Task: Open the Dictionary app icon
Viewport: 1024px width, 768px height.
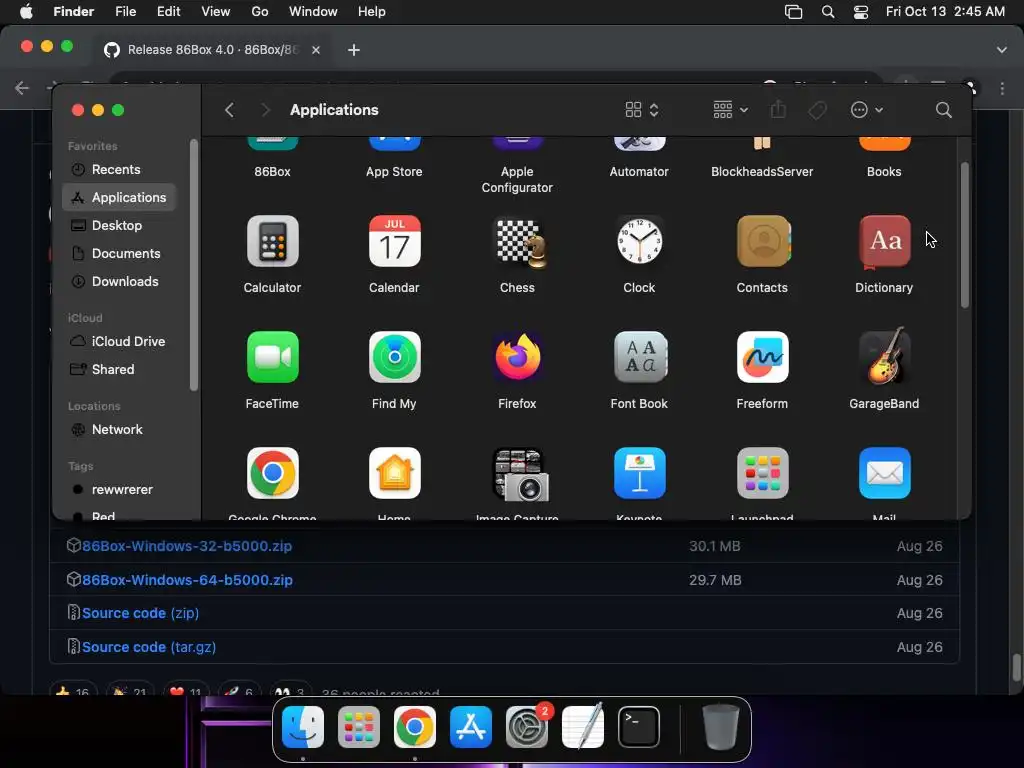Action: coord(884,241)
